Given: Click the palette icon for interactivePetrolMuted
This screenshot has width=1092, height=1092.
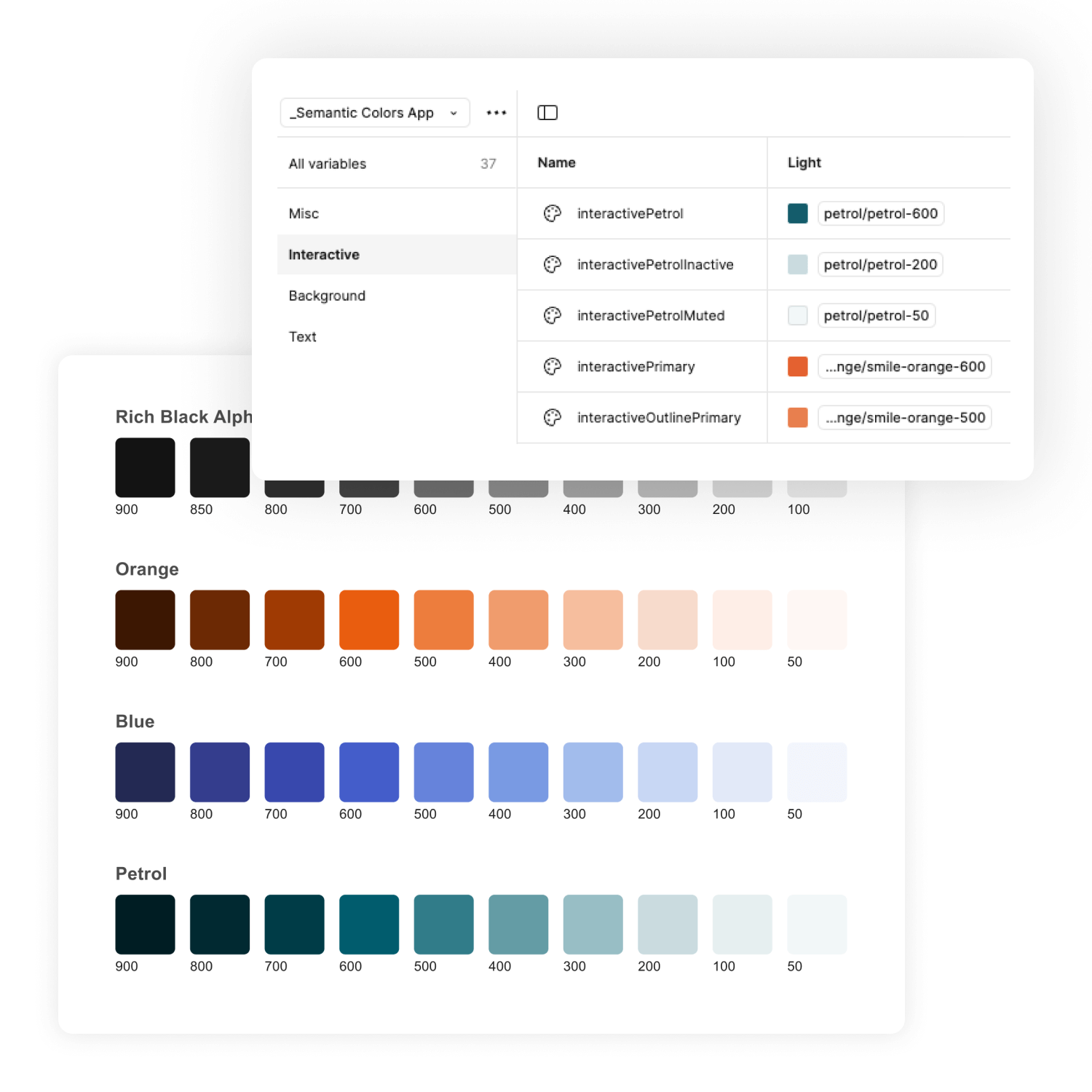Looking at the screenshot, I should (553, 315).
